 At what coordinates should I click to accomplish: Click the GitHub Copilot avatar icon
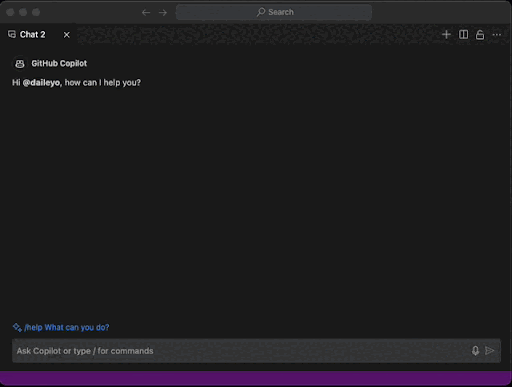(x=20, y=63)
